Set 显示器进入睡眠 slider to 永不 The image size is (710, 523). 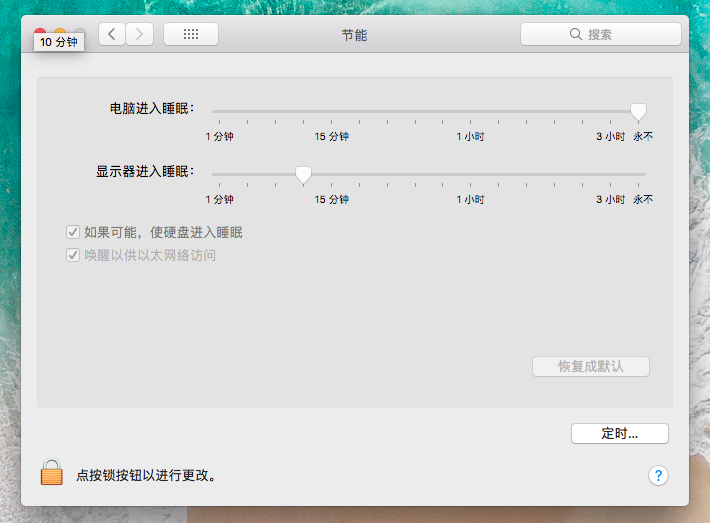(x=642, y=175)
